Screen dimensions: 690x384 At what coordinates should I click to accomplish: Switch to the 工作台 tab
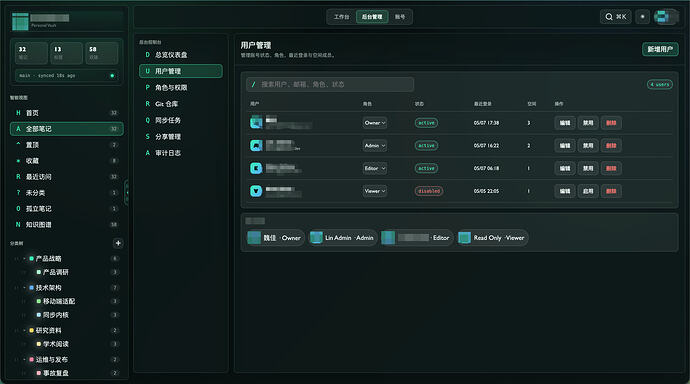pyautogui.click(x=341, y=17)
